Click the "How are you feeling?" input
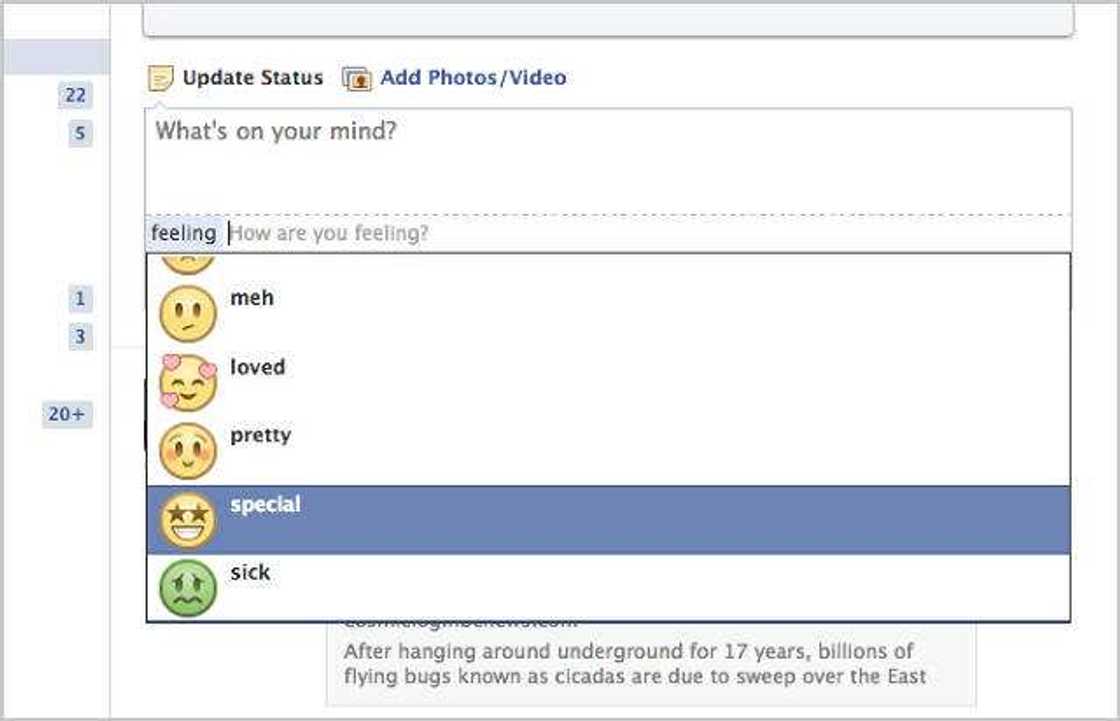Viewport: 1120px width, 721px height. tap(640, 234)
